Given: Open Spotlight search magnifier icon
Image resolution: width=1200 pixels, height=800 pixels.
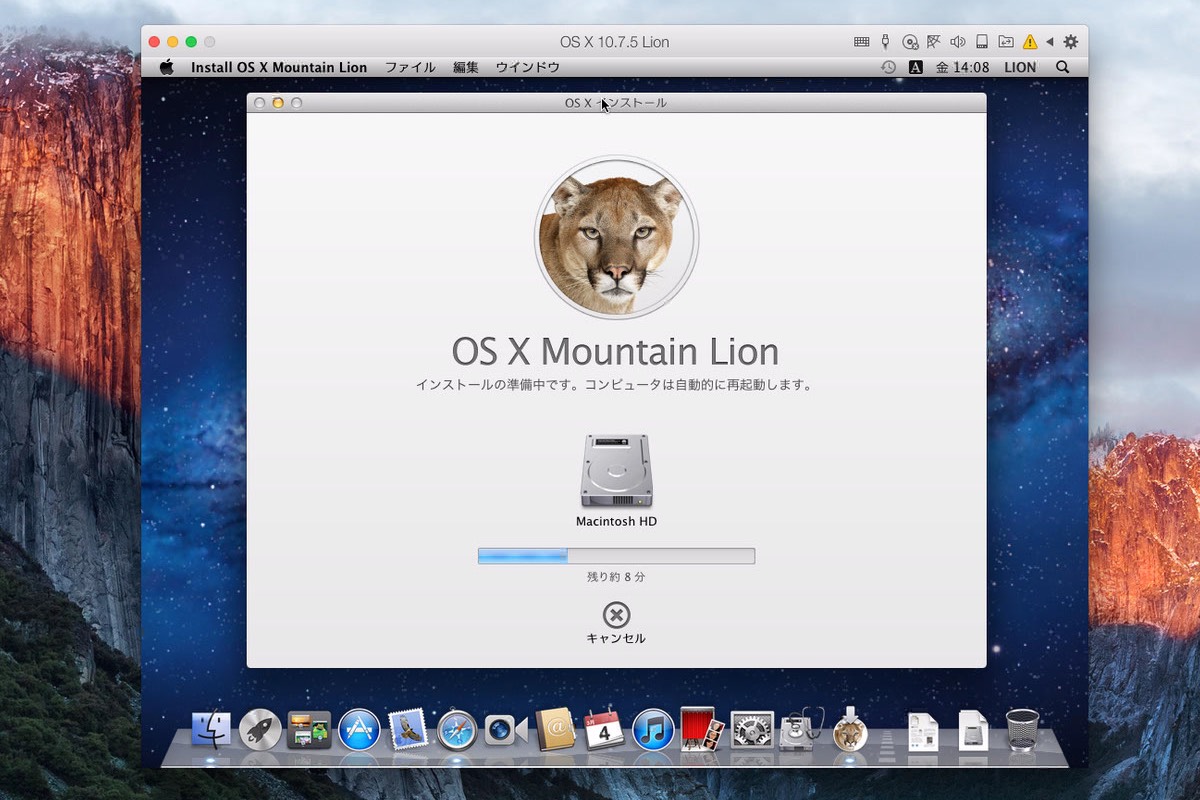Looking at the screenshot, I should coord(1063,67).
